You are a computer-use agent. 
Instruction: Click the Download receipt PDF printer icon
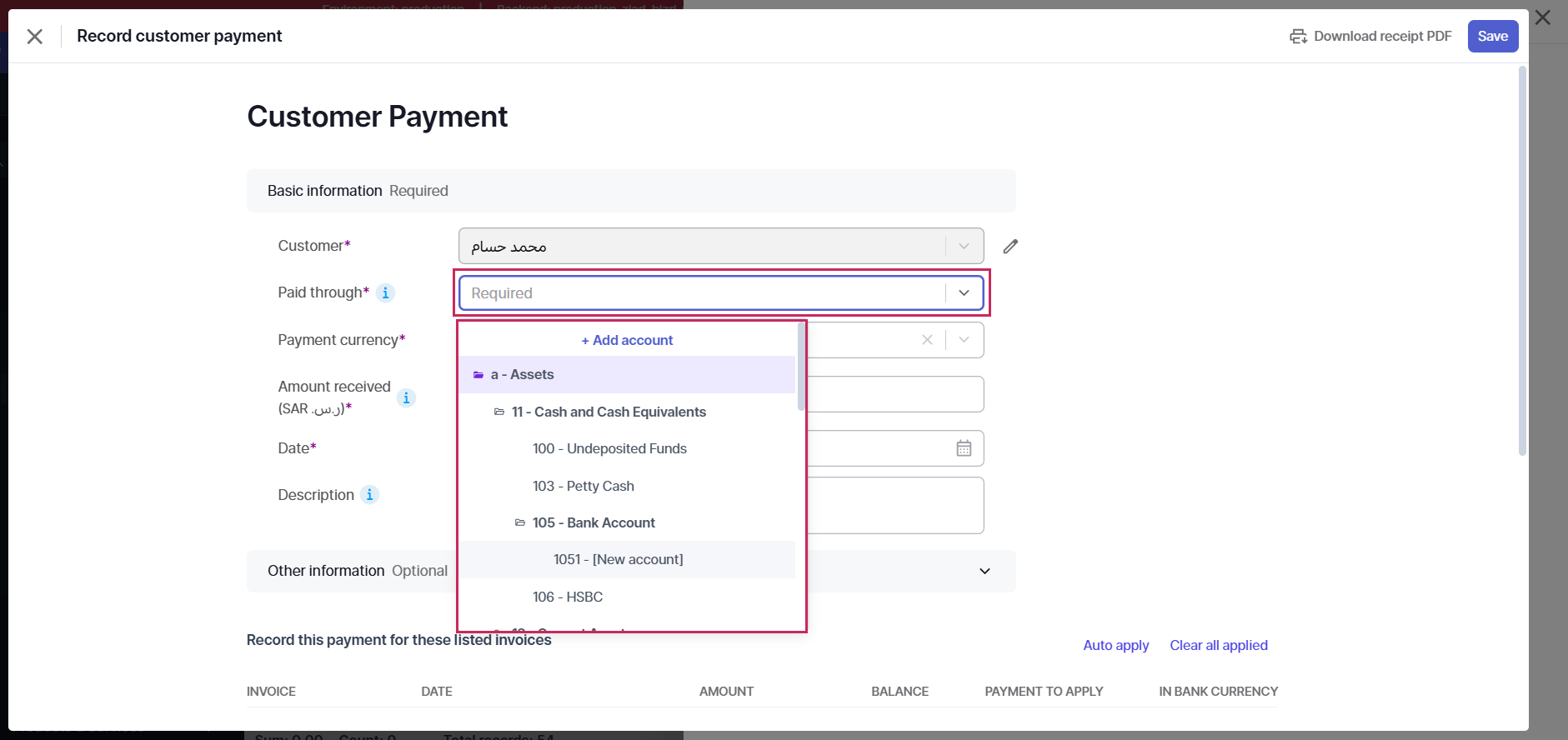[1298, 37]
